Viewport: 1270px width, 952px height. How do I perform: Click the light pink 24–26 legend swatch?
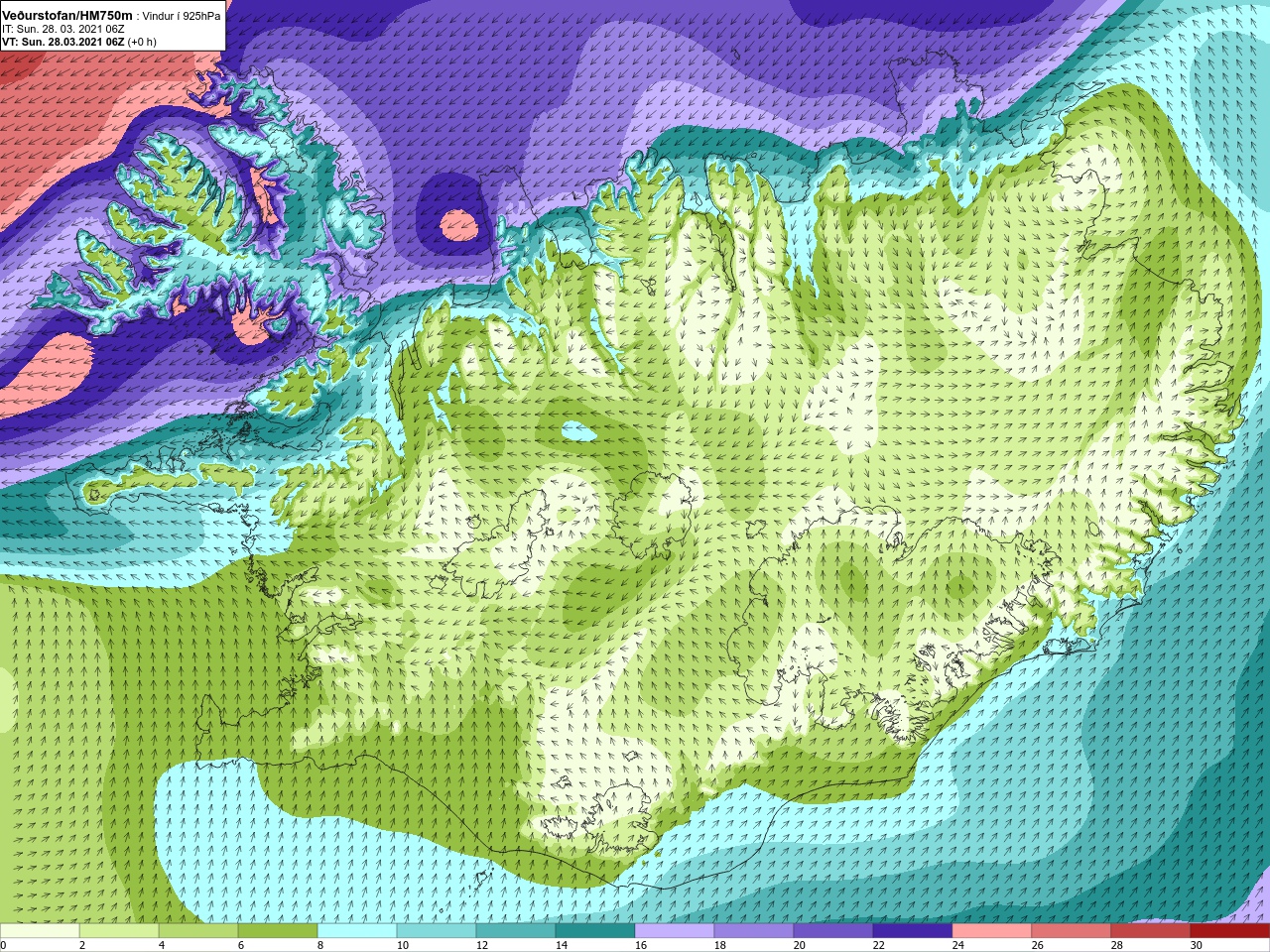(992, 931)
